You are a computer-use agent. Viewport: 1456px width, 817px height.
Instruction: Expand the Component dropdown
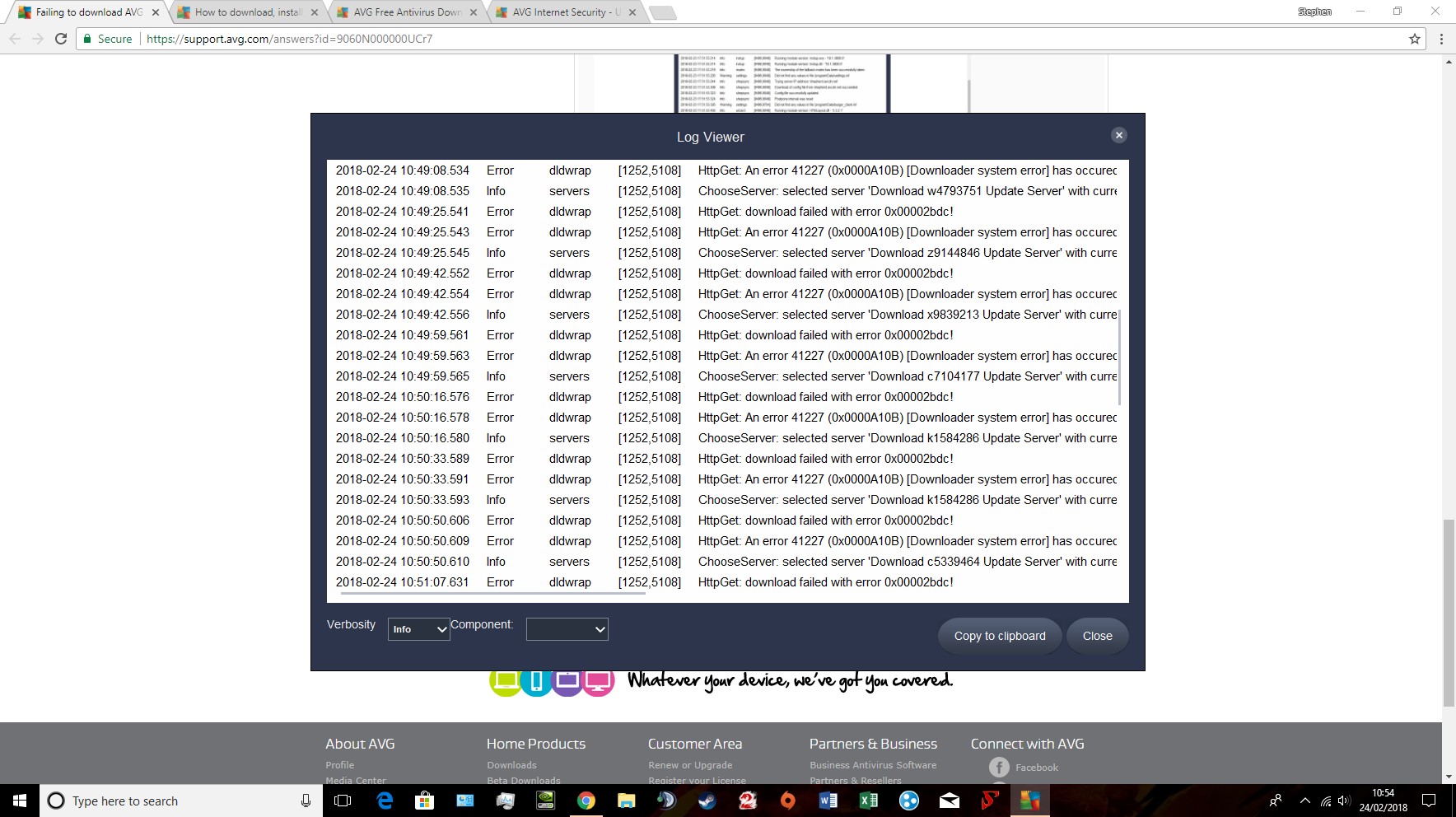567,629
